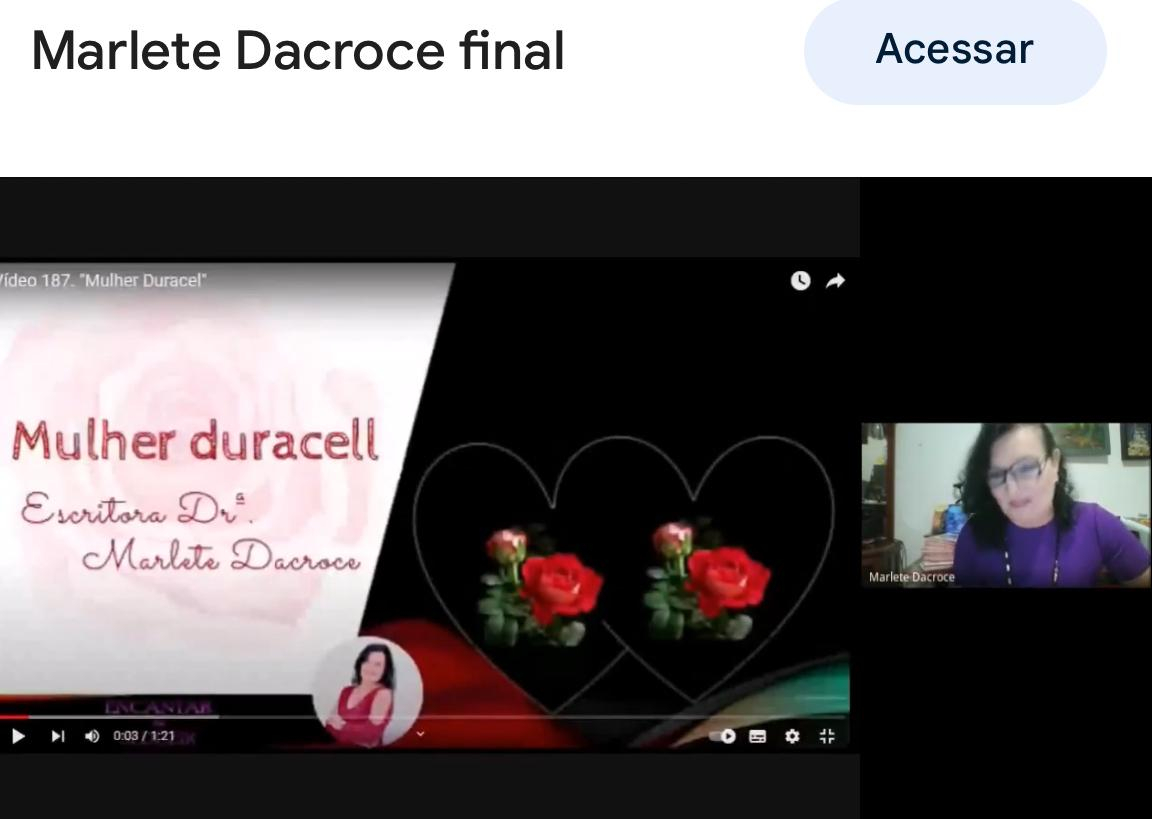
Task: Toggle subtitles closed captions
Action: pyautogui.click(x=758, y=736)
